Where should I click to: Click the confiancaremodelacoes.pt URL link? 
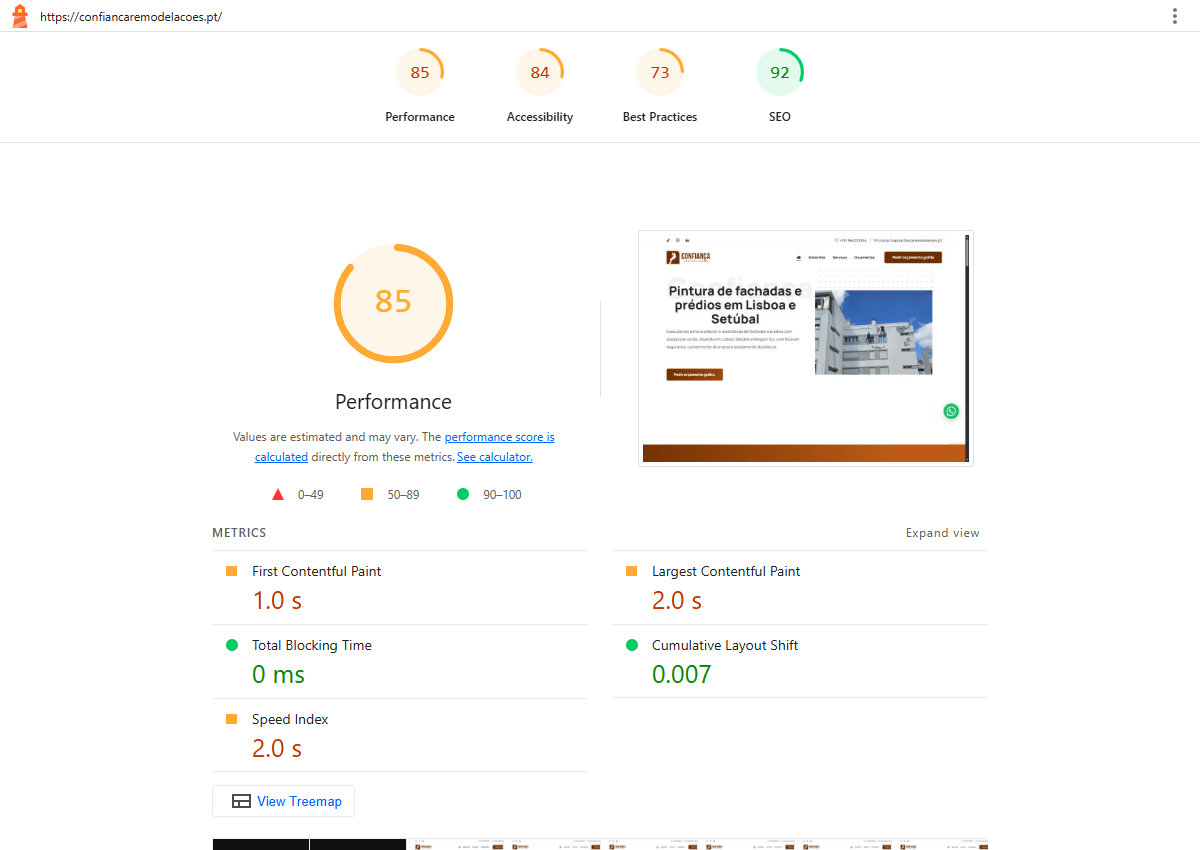click(131, 17)
